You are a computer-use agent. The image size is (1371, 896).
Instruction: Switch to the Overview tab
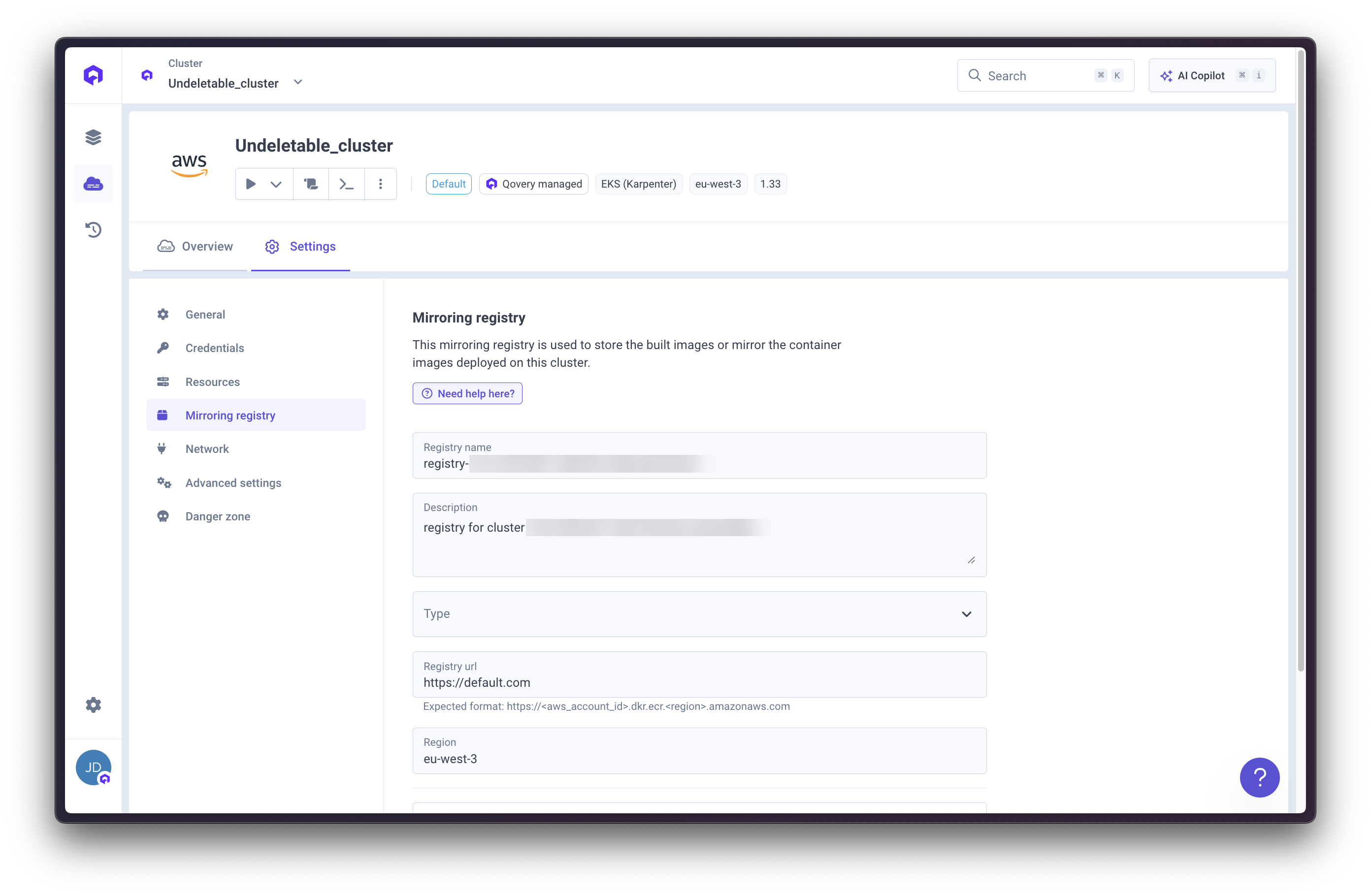pos(196,246)
